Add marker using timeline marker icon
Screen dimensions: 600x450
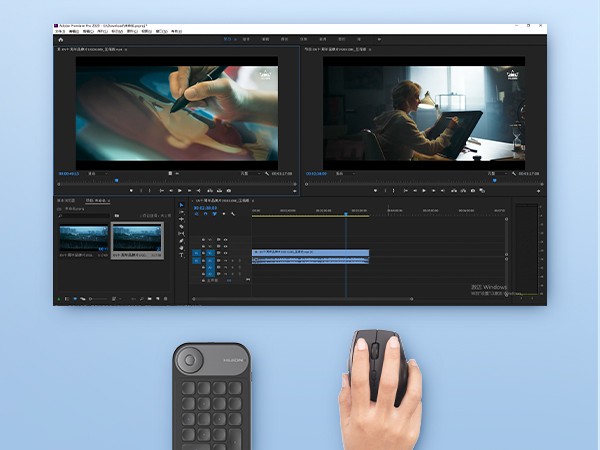pos(224,214)
